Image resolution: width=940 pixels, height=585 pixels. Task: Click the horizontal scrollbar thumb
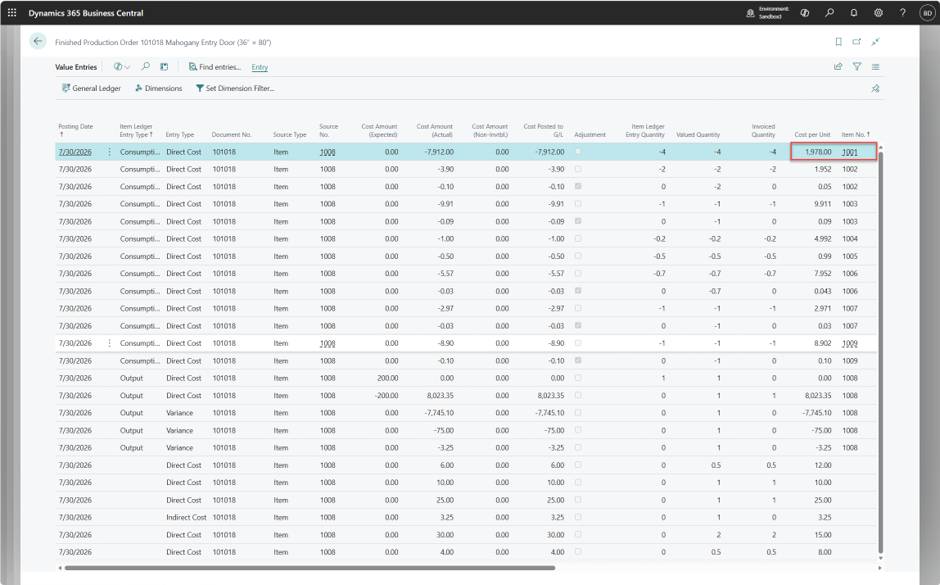[x=309, y=568]
